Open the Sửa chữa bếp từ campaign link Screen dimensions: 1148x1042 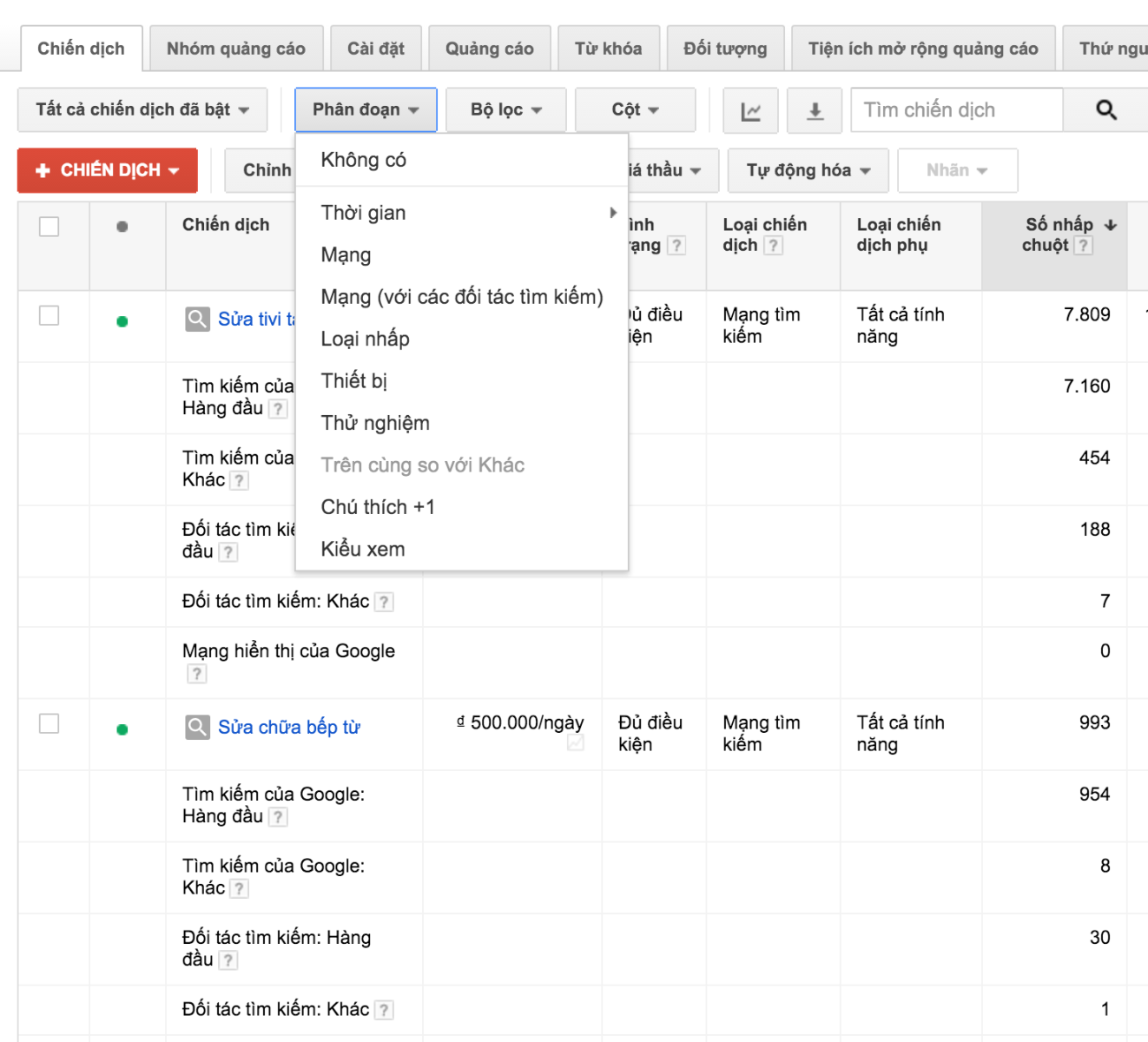[289, 727]
